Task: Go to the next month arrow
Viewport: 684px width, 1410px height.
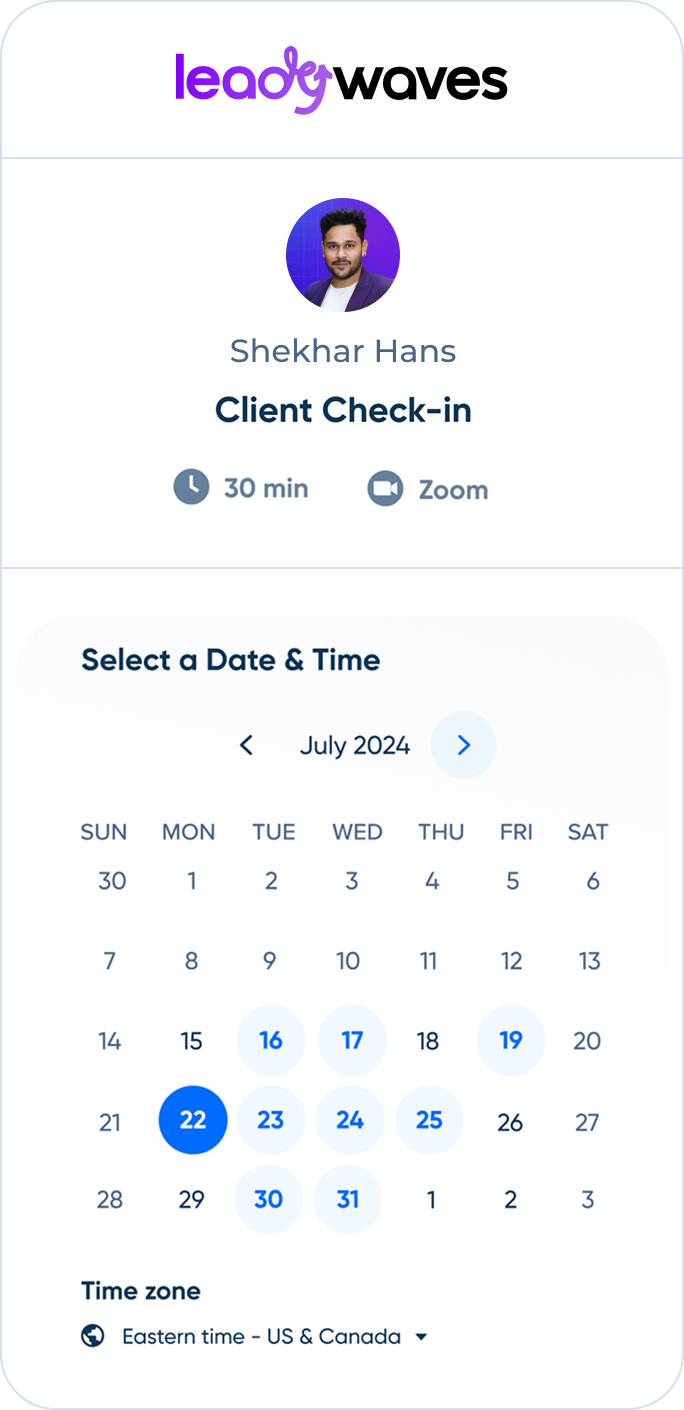Action: [x=463, y=745]
